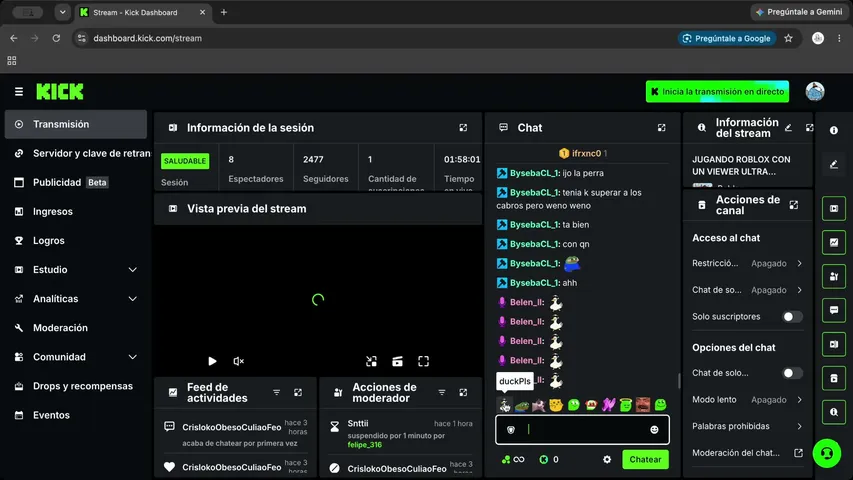Select the yellow cat emote

click(555, 404)
